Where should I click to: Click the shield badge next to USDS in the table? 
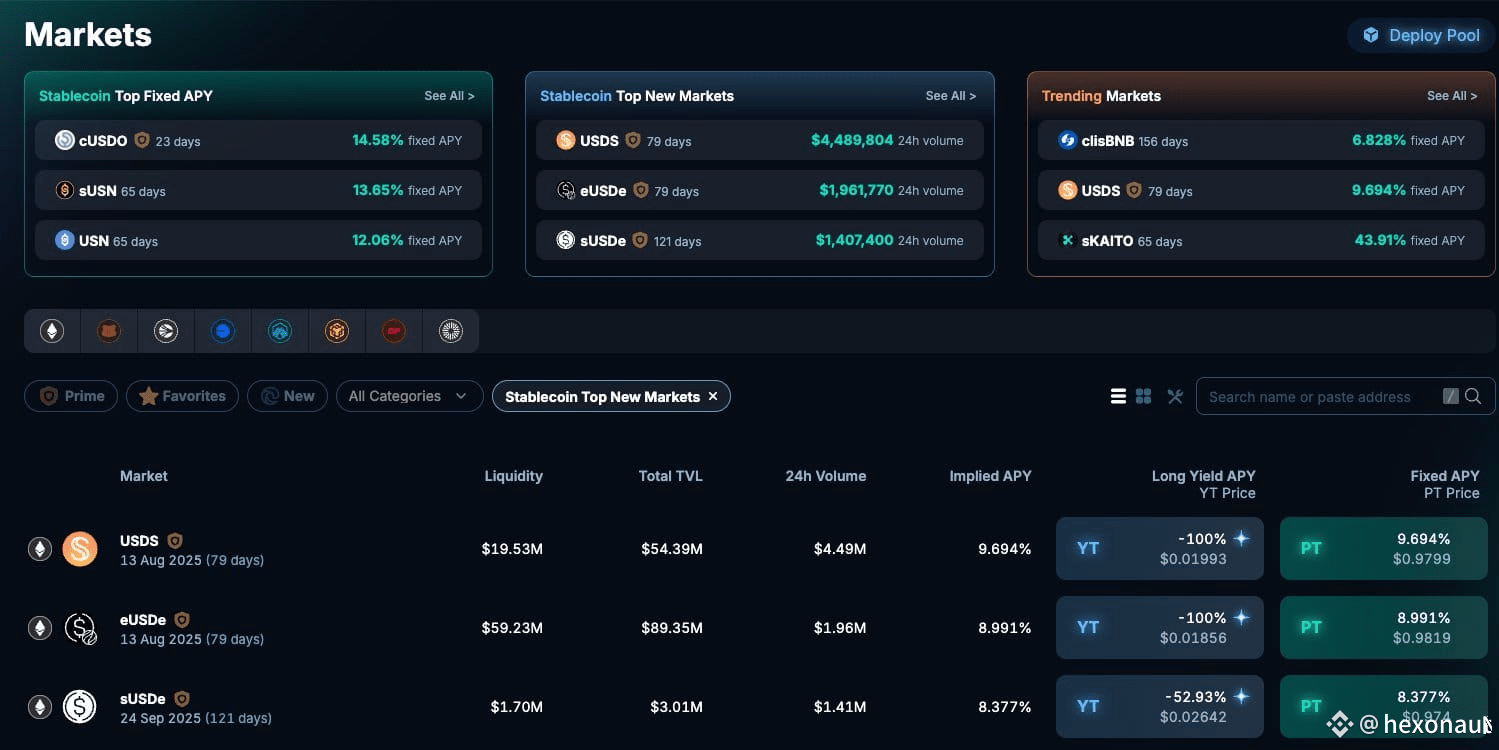coord(175,541)
